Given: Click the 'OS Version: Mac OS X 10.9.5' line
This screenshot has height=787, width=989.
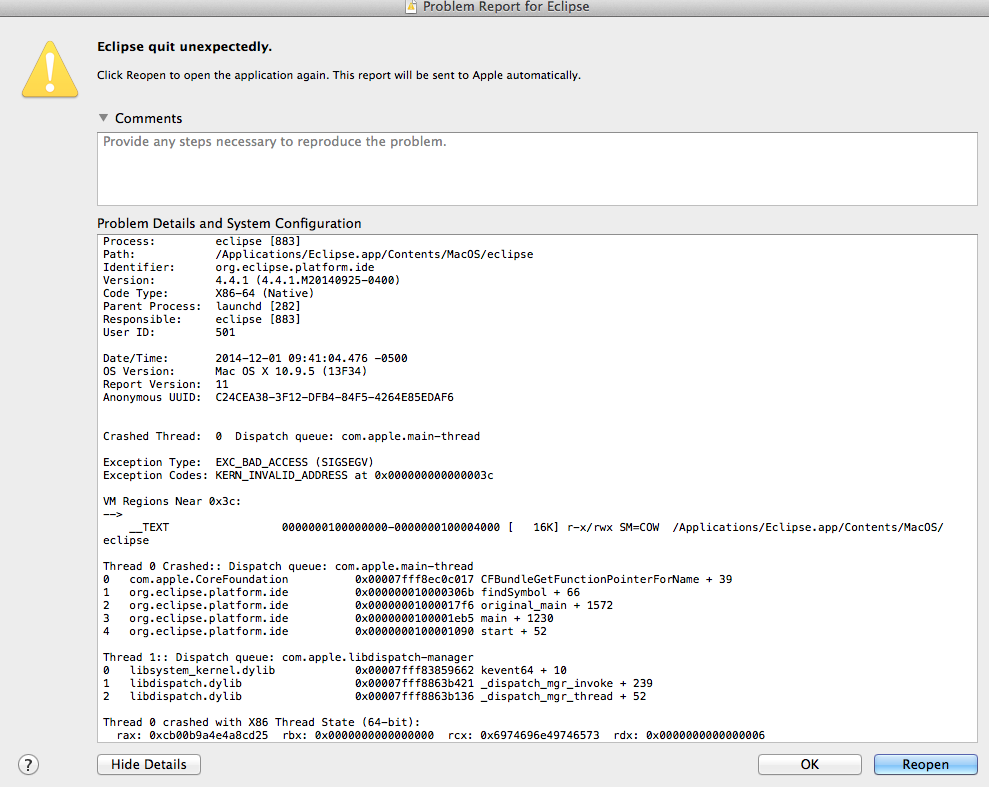Looking at the screenshot, I should coord(235,371).
